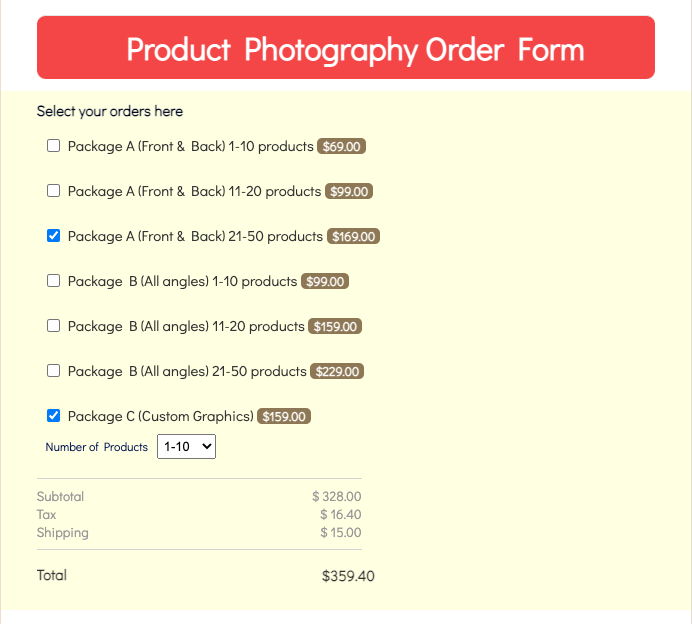Disable Package C Custom Graphics checkbox
The width and height of the screenshot is (692, 624).
click(54, 416)
